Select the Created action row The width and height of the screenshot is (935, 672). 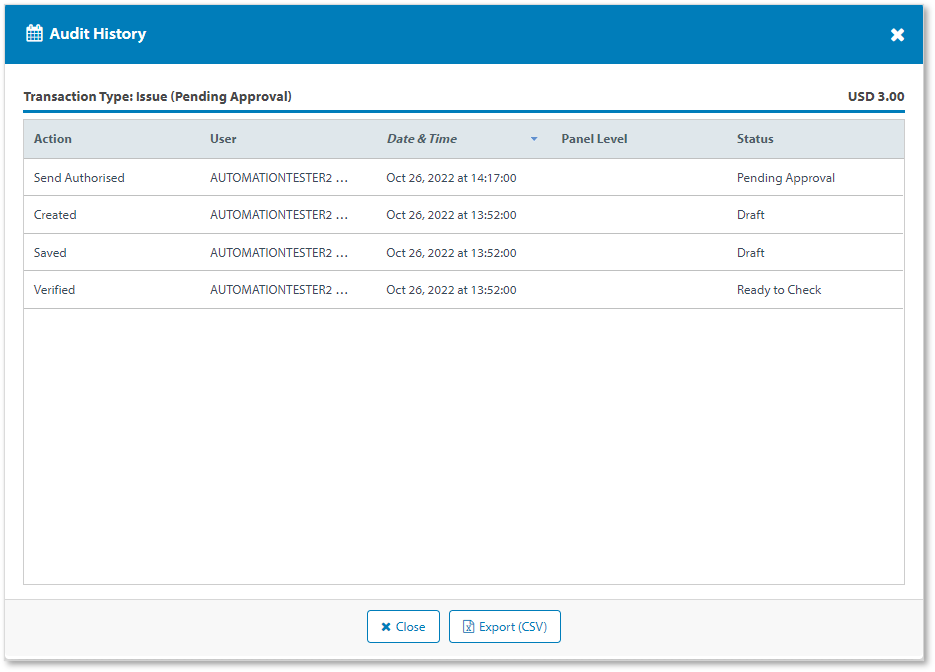55,215
